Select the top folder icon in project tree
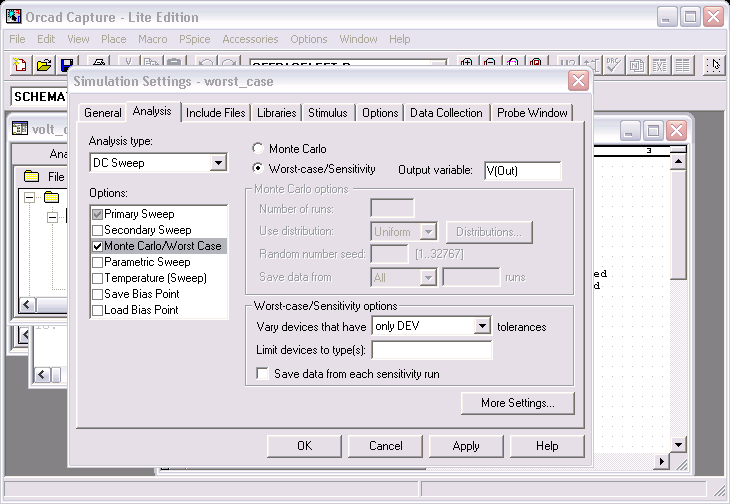Viewport: 730px width, 504px height. pos(51,197)
